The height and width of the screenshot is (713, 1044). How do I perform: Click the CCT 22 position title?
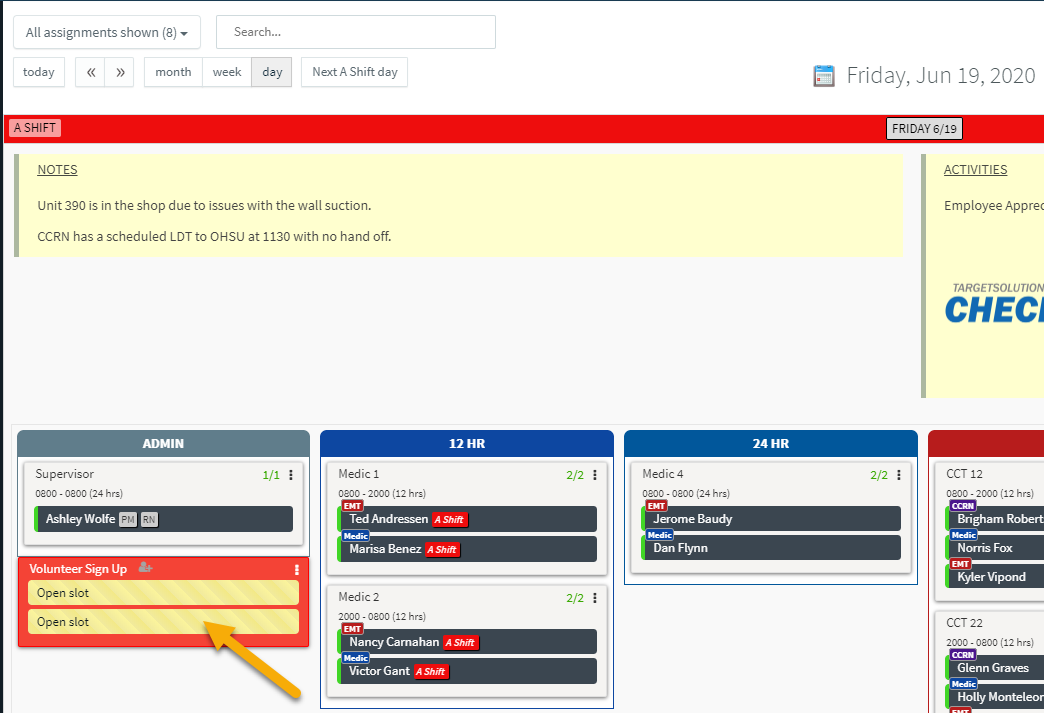[964, 623]
